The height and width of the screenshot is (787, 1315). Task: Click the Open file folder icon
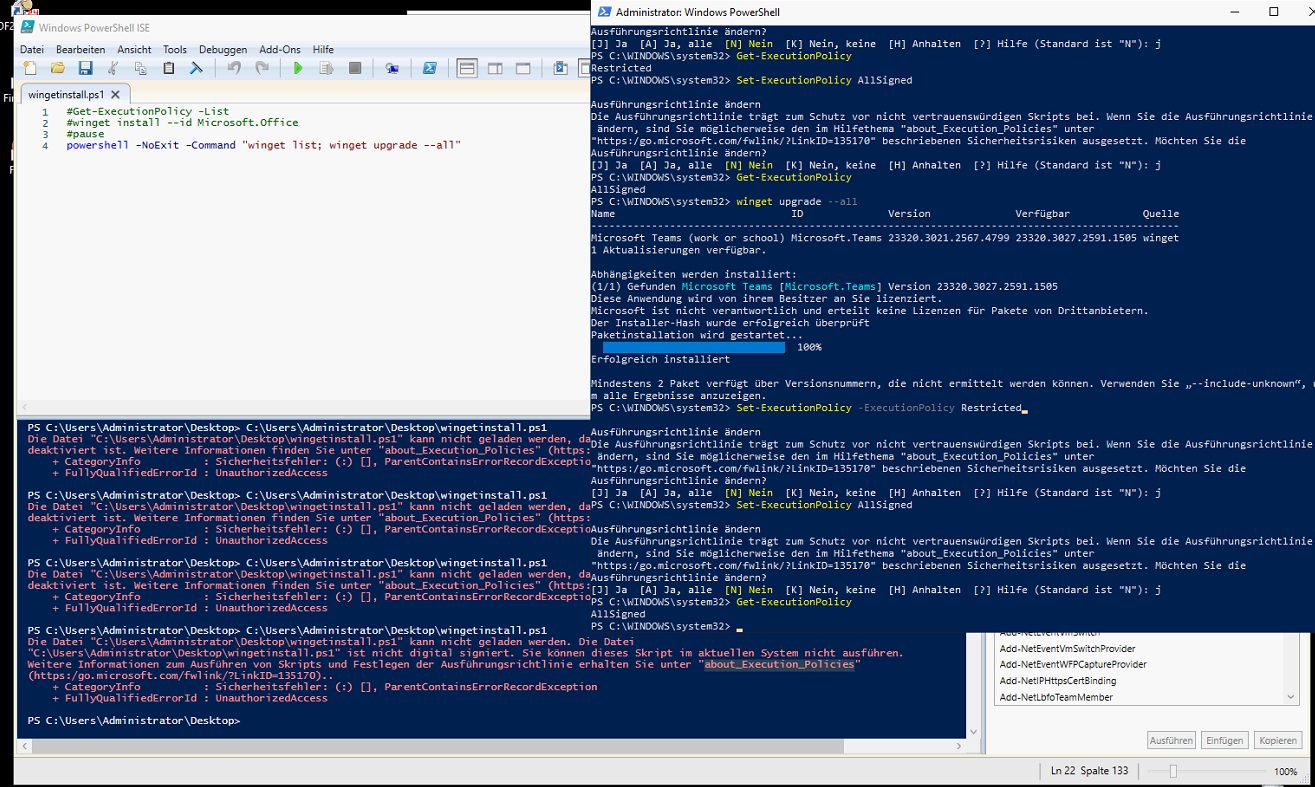[x=58, y=68]
